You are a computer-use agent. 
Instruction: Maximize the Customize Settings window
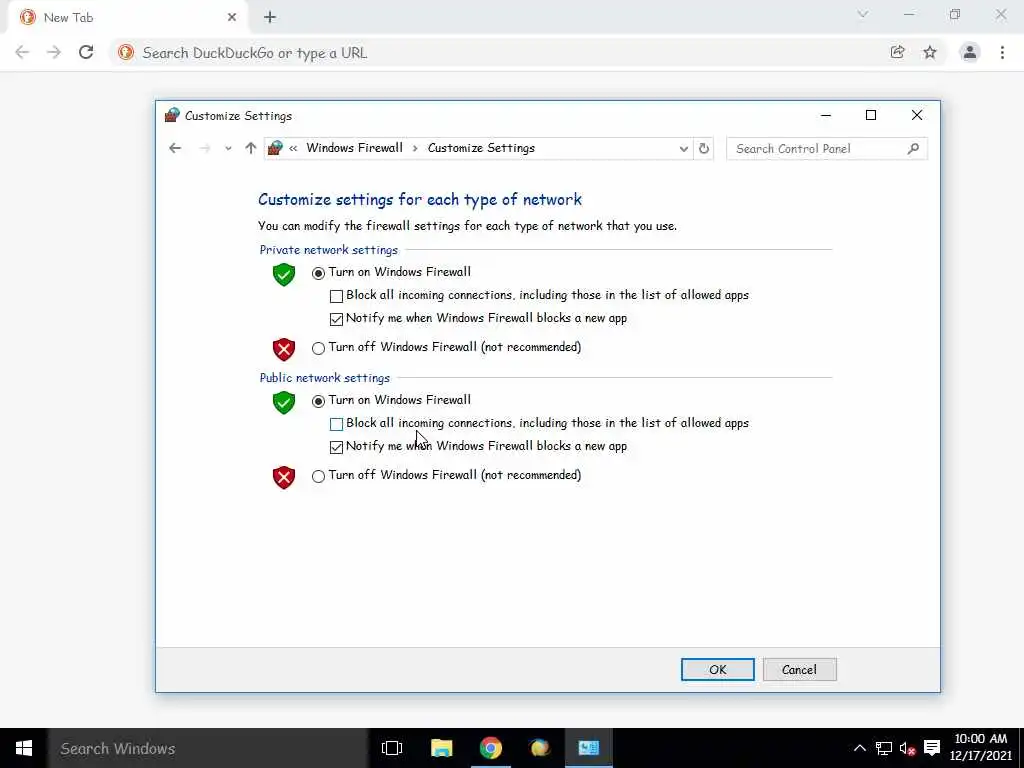click(871, 115)
